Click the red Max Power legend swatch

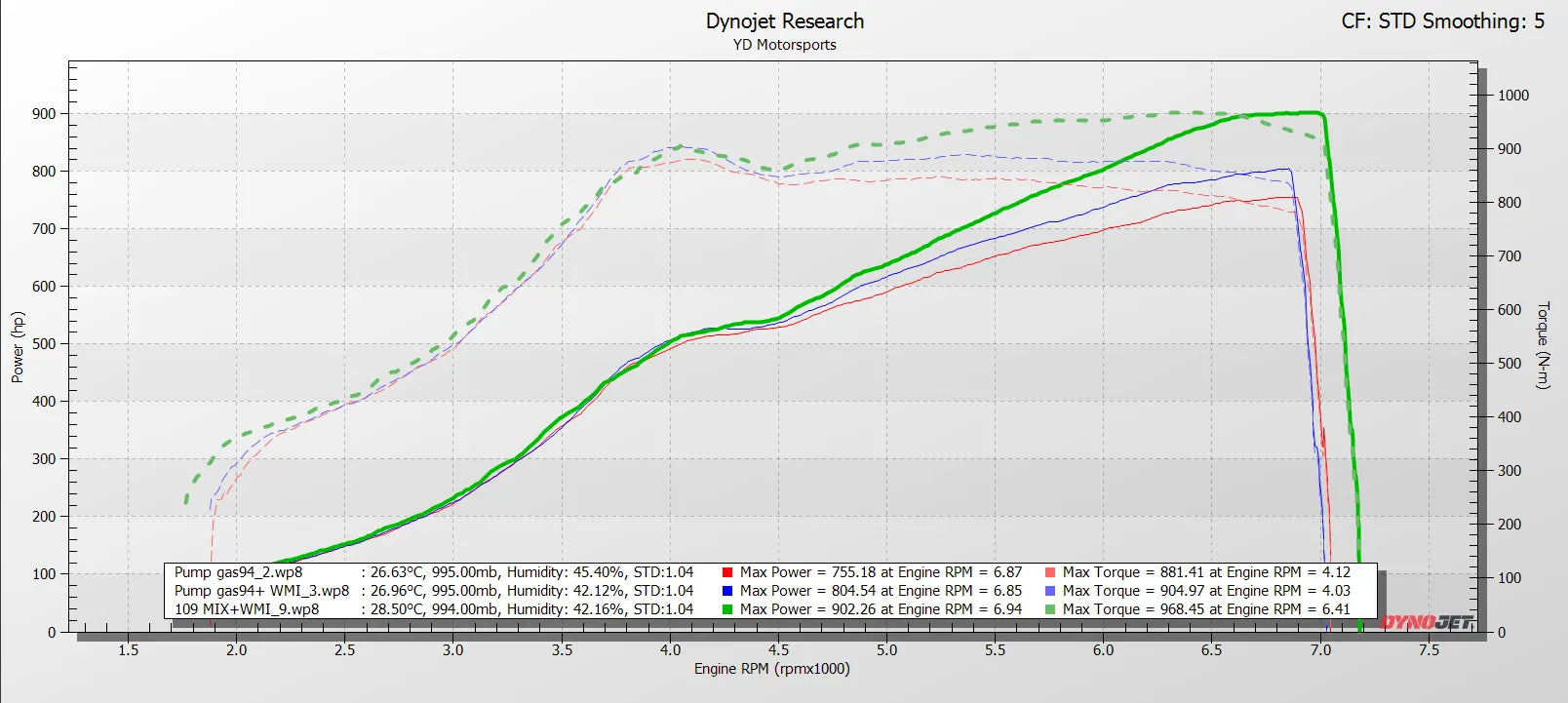coord(727,572)
